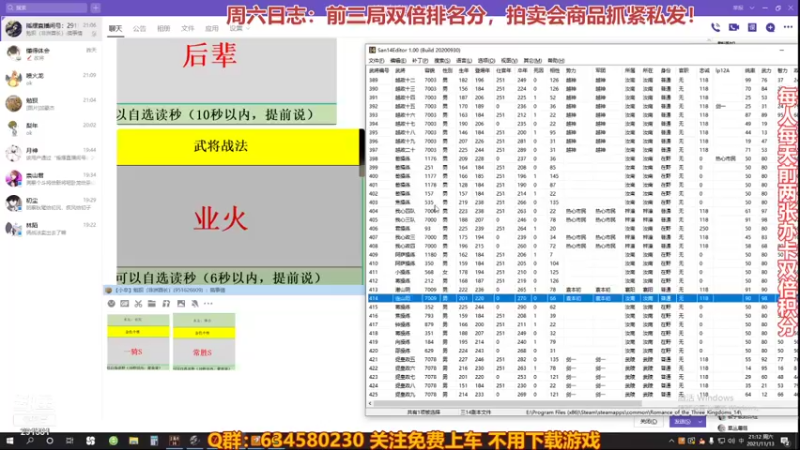Select row 400 in the editor table
The width and height of the screenshot is (800, 450).
point(581,176)
